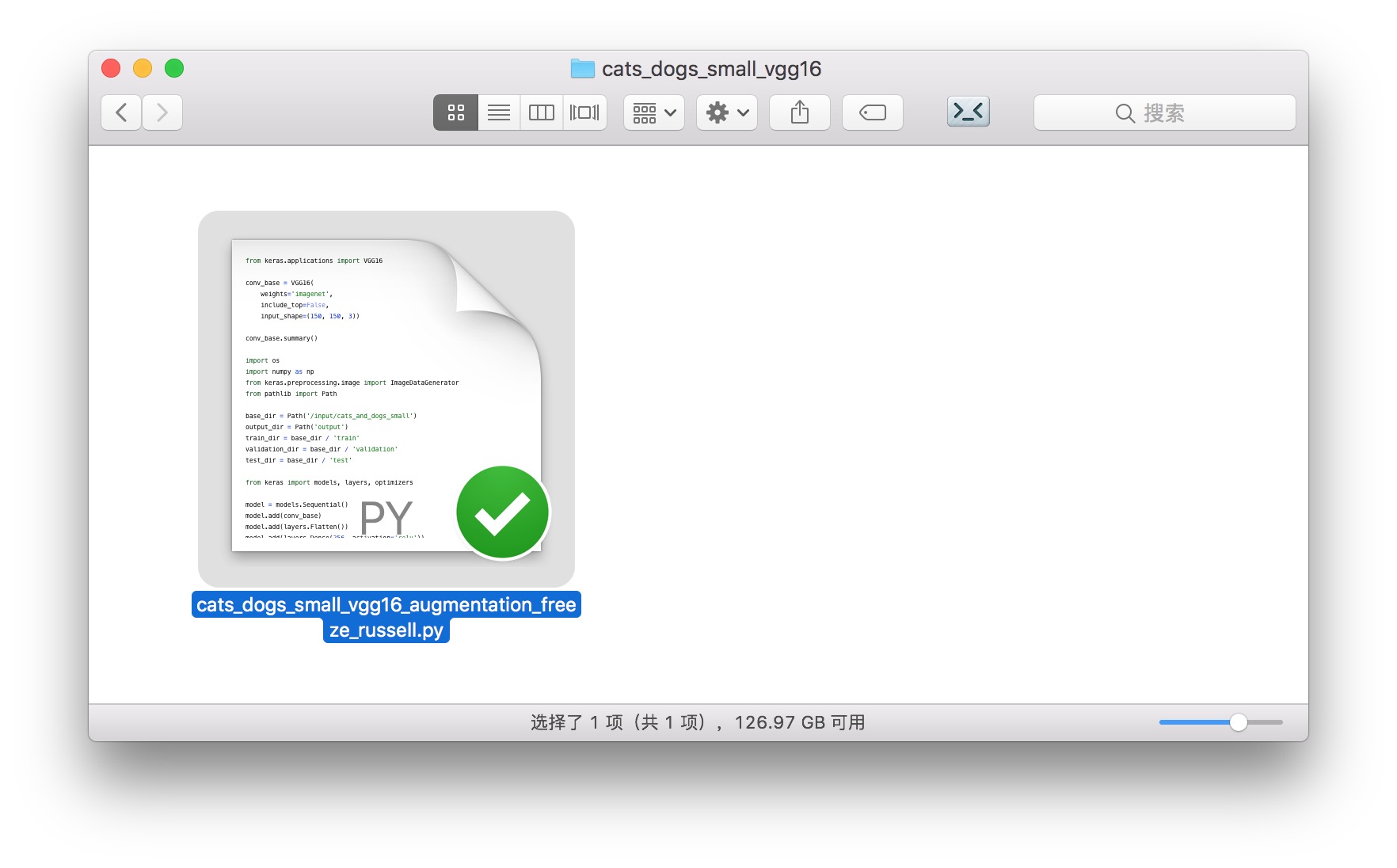Open the gear action menu

(727, 112)
